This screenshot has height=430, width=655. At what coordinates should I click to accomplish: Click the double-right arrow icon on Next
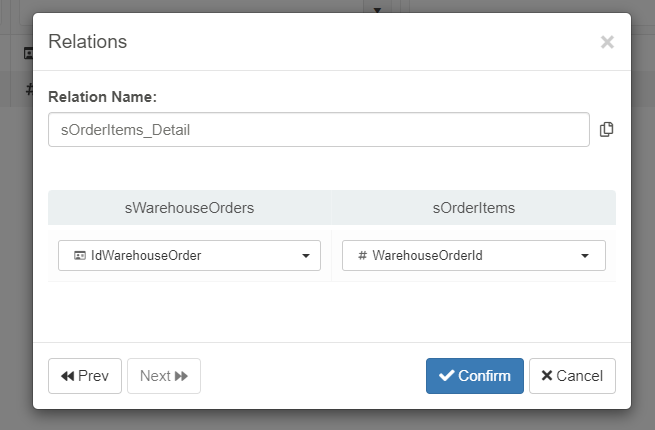click(x=181, y=376)
